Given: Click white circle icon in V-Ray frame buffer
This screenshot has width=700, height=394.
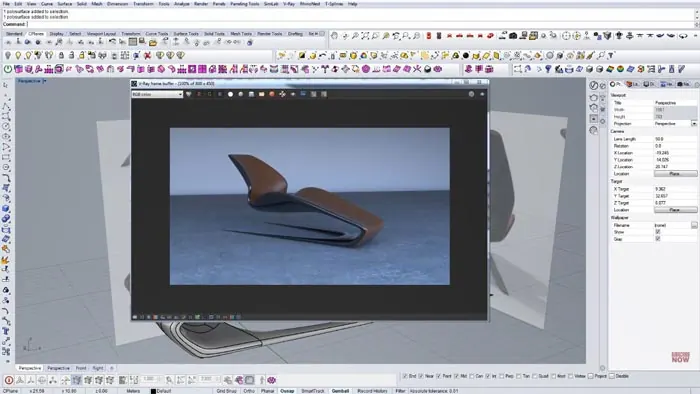Looking at the screenshot, I should coord(230,94).
